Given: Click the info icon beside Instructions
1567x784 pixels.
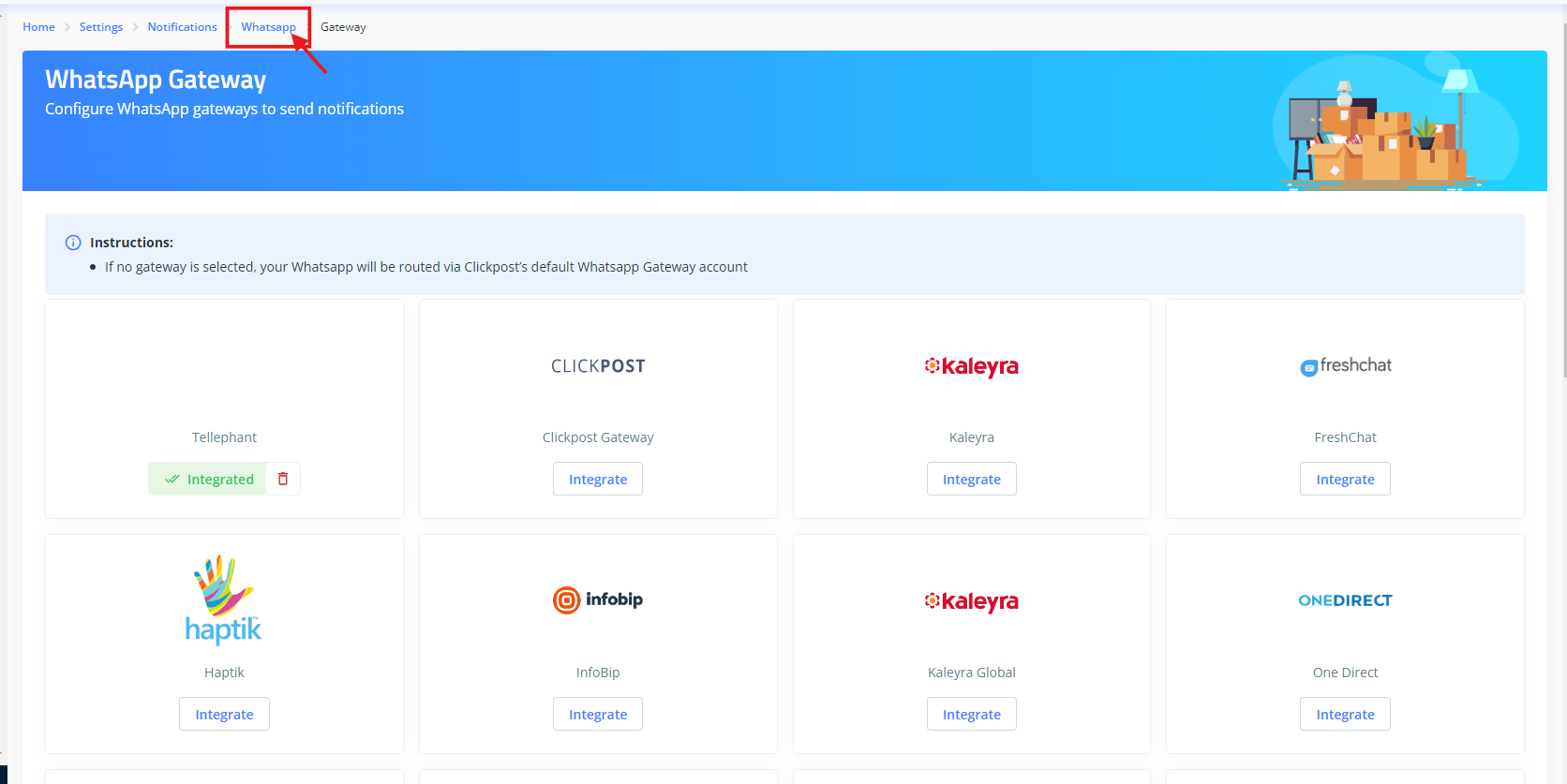Looking at the screenshot, I should click(x=73, y=243).
